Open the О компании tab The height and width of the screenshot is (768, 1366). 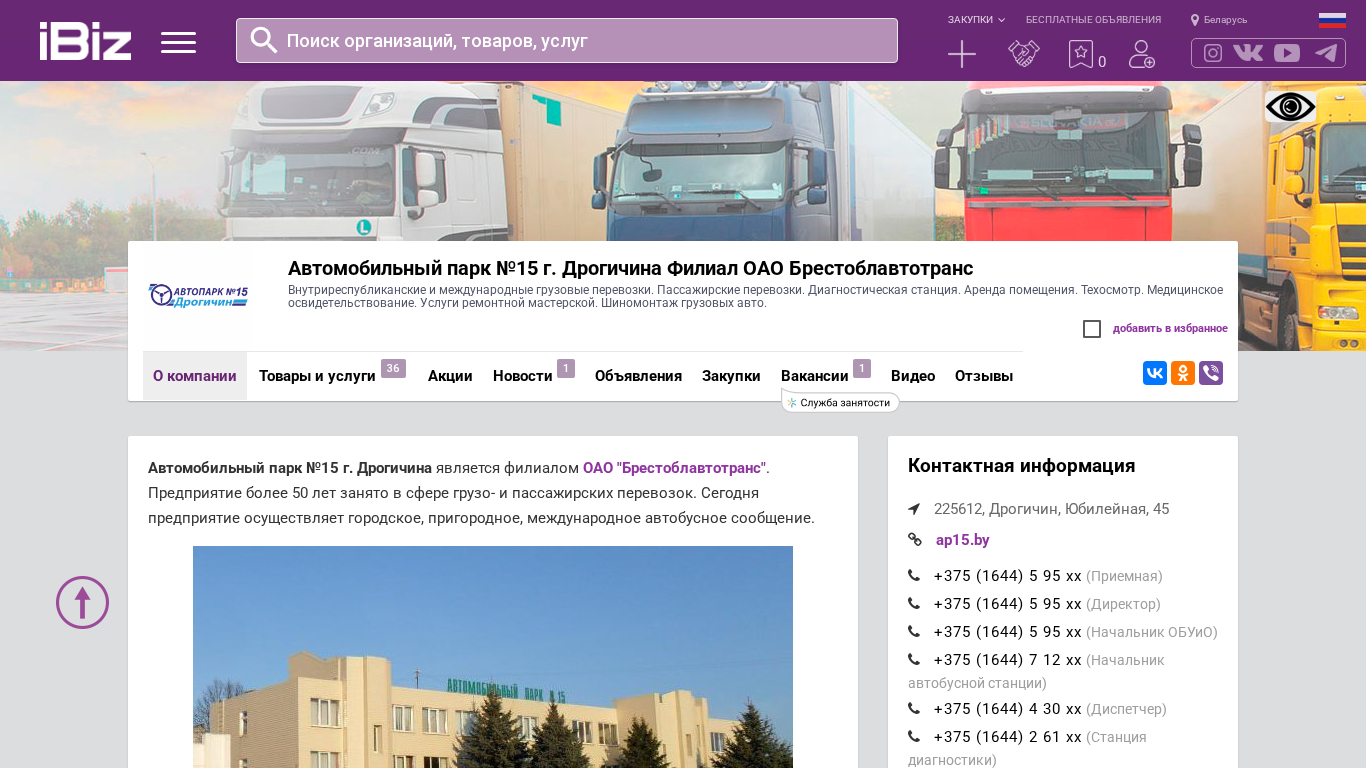(x=195, y=376)
